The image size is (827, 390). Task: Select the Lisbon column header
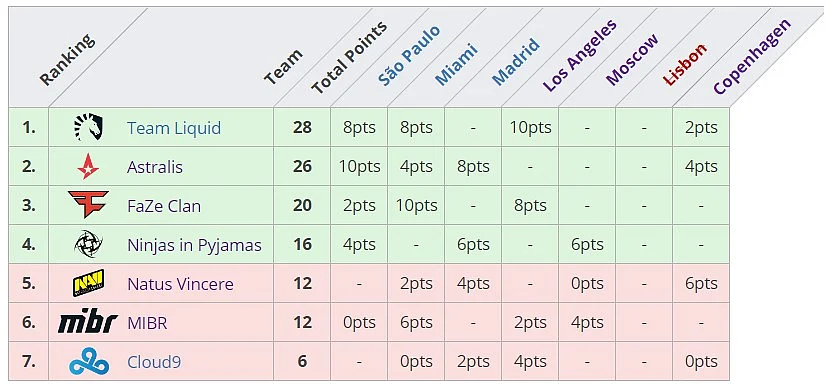[685, 64]
